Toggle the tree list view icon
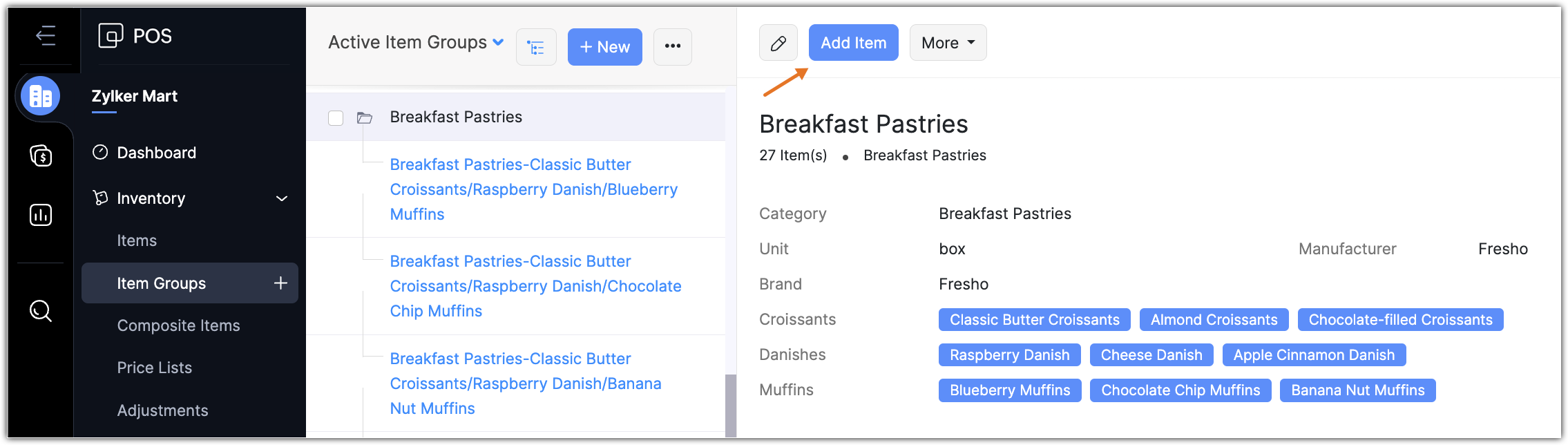Screen dimensions: 1568x445 (536, 47)
